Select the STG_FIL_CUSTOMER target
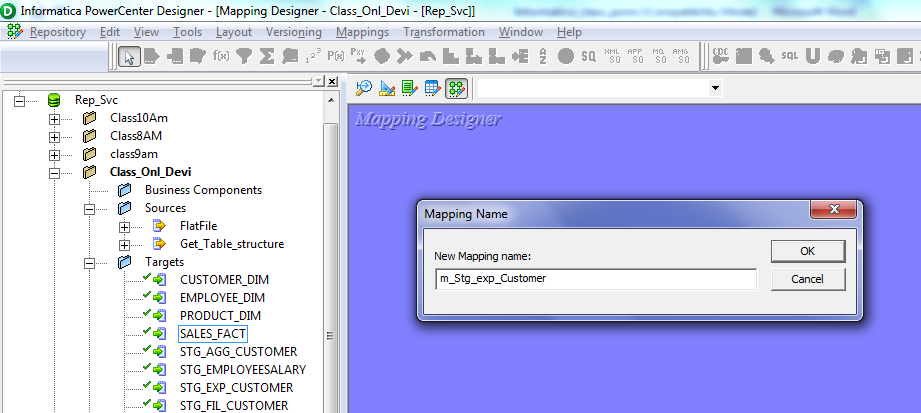921x413 pixels. click(x=234, y=406)
